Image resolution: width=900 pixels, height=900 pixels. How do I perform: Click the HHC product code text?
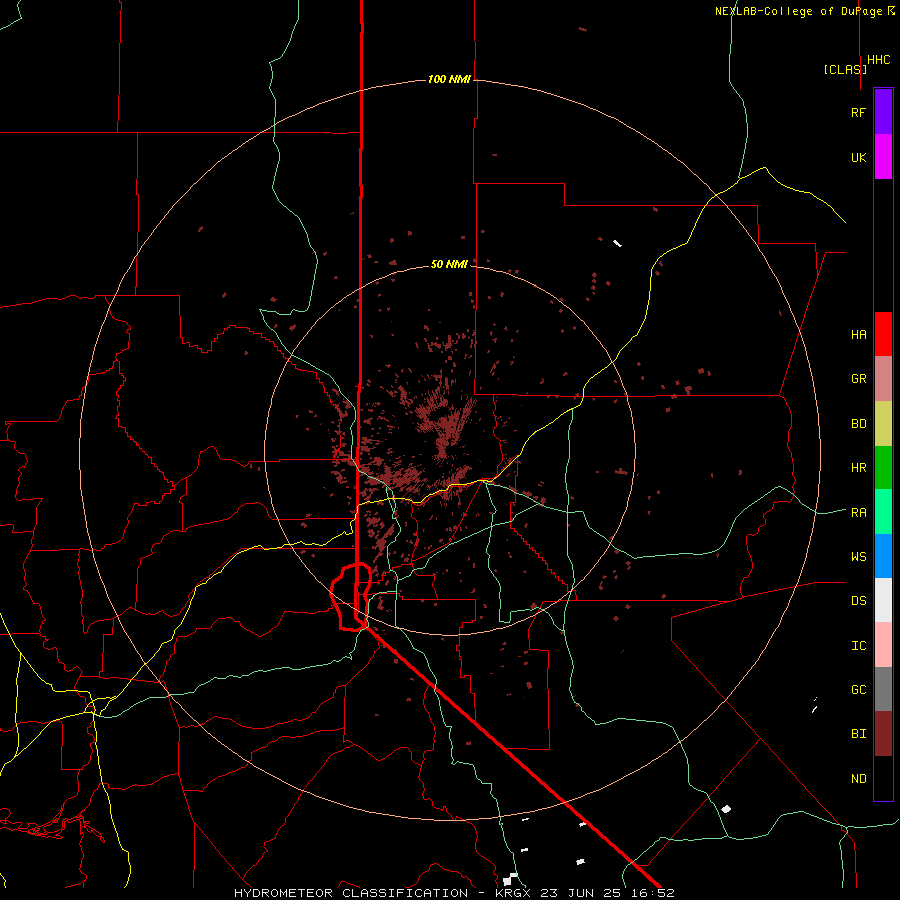[879, 60]
